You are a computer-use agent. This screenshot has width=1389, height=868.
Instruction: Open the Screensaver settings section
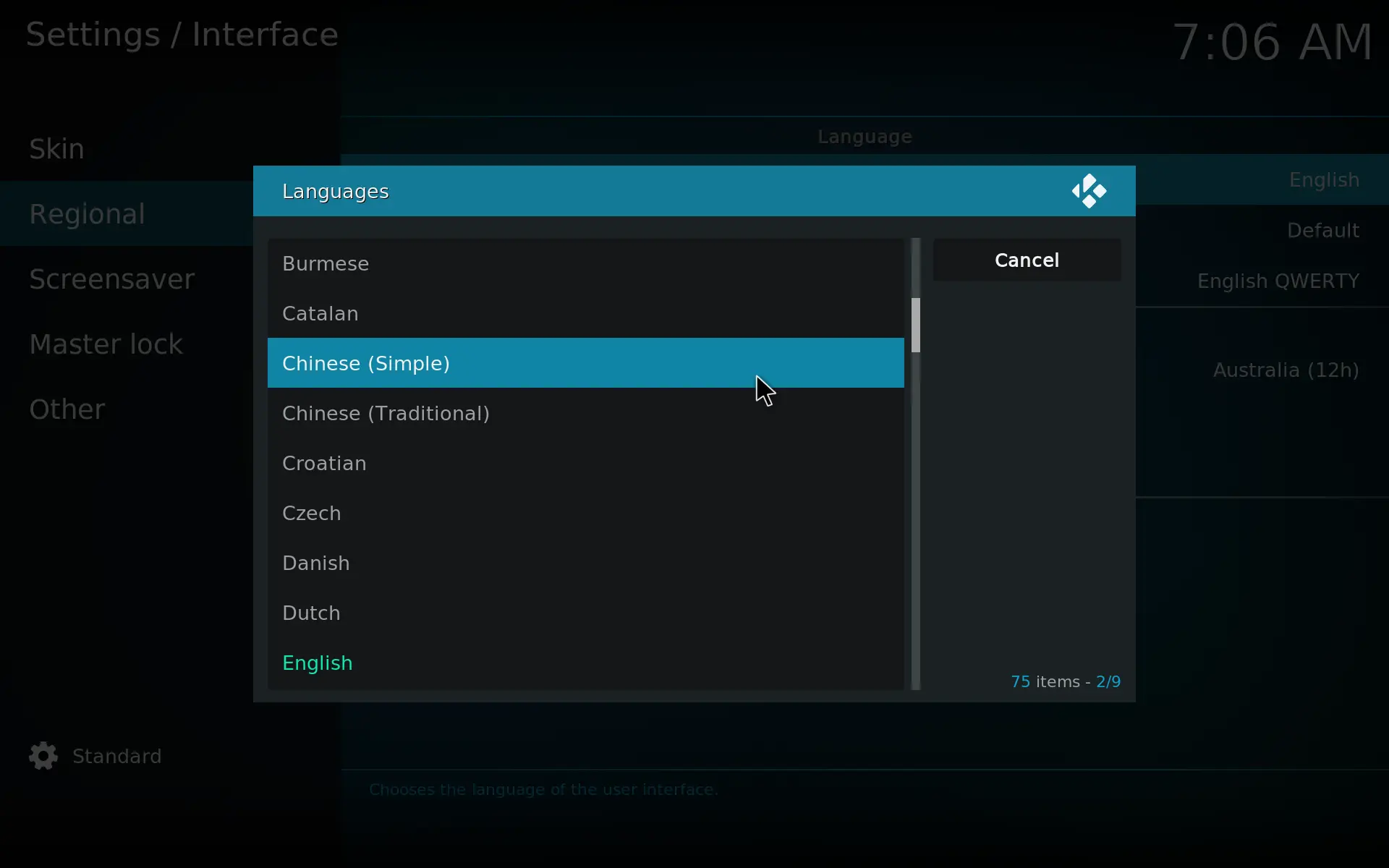click(x=113, y=278)
